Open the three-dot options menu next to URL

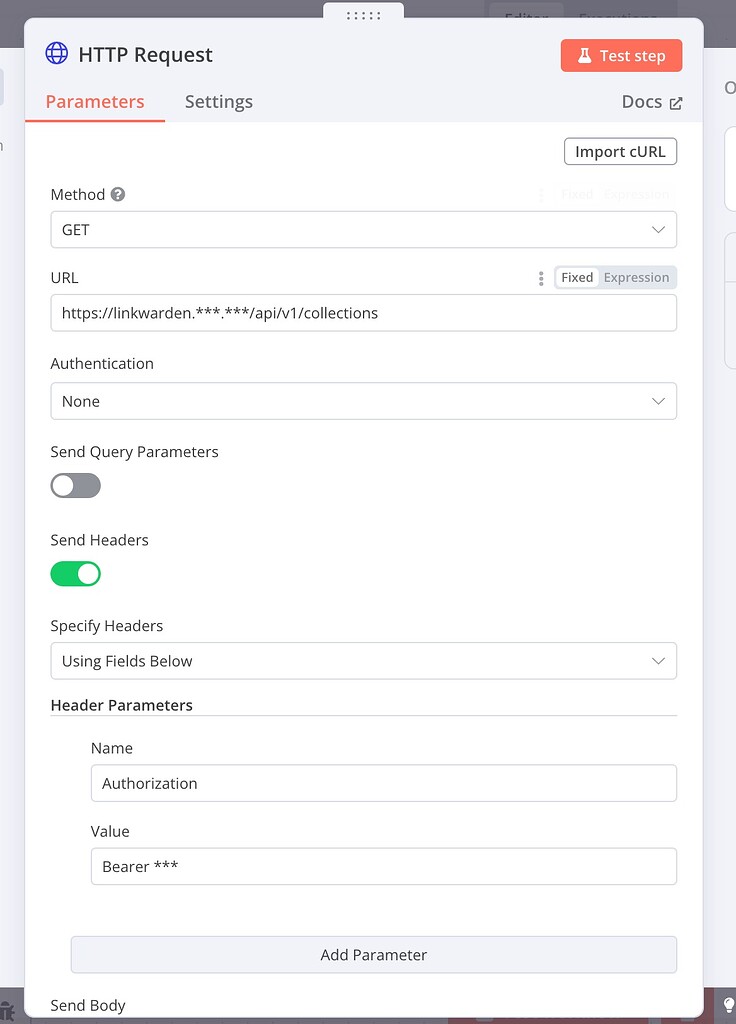pyautogui.click(x=540, y=278)
